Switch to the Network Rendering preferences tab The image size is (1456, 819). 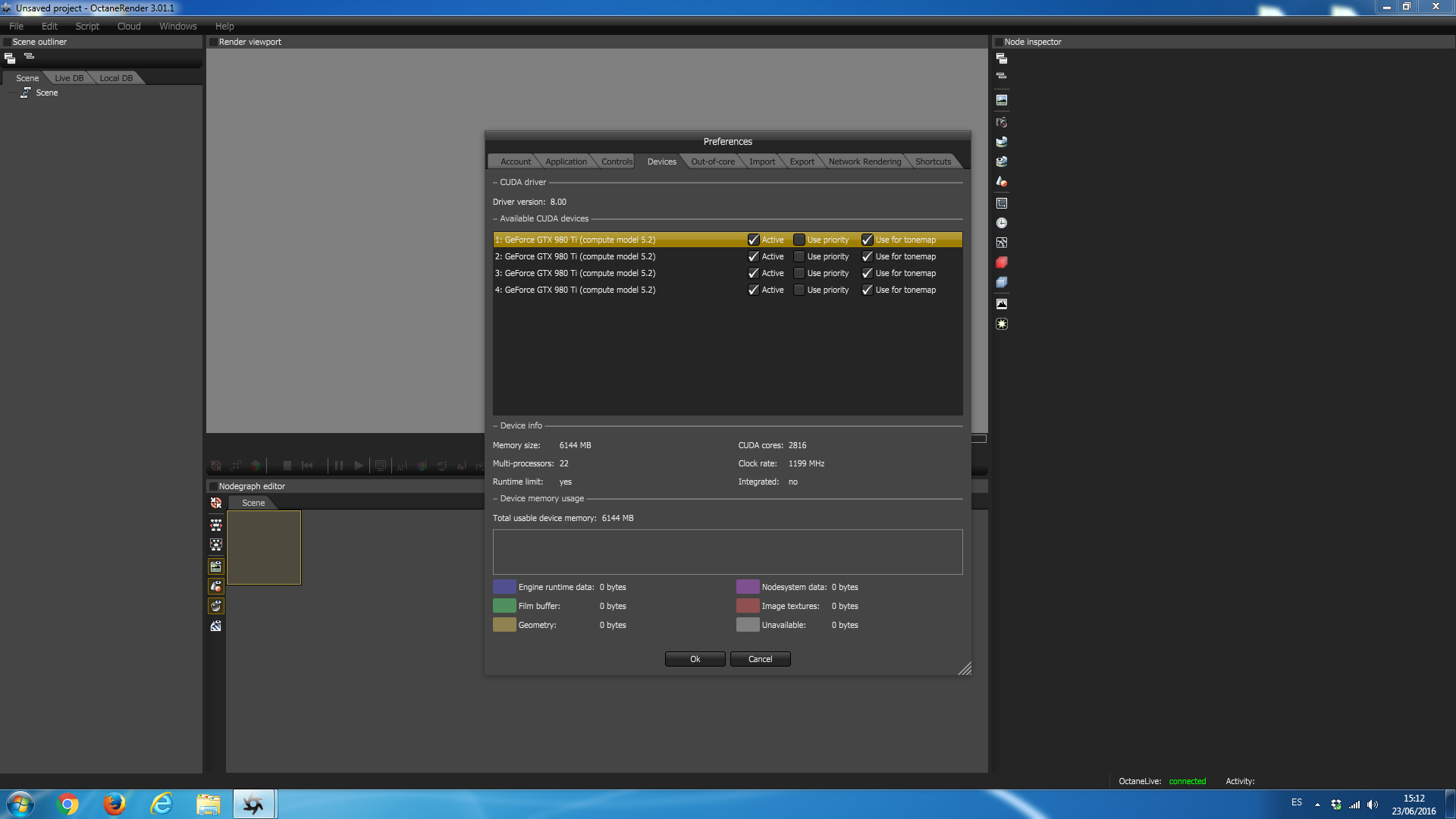pyautogui.click(x=864, y=162)
